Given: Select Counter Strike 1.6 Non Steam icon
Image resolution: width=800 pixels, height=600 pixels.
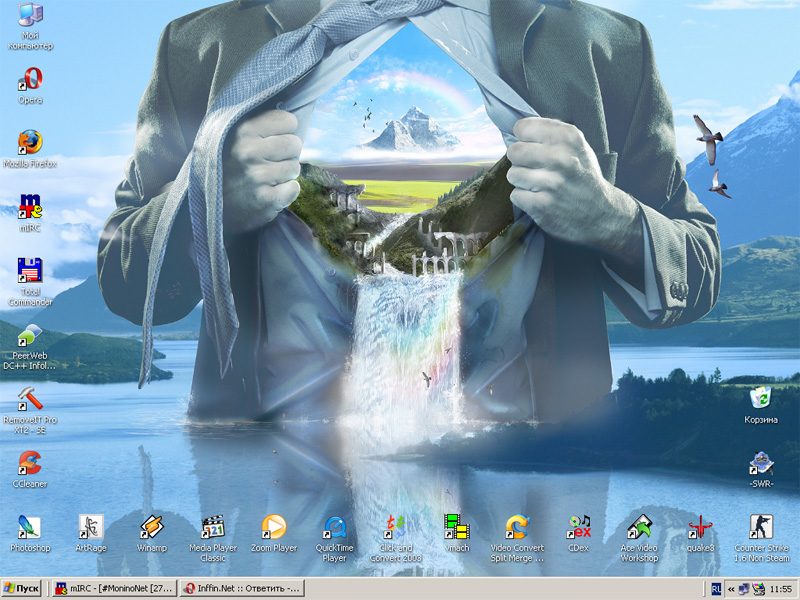Looking at the screenshot, I should pyautogui.click(x=761, y=526).
